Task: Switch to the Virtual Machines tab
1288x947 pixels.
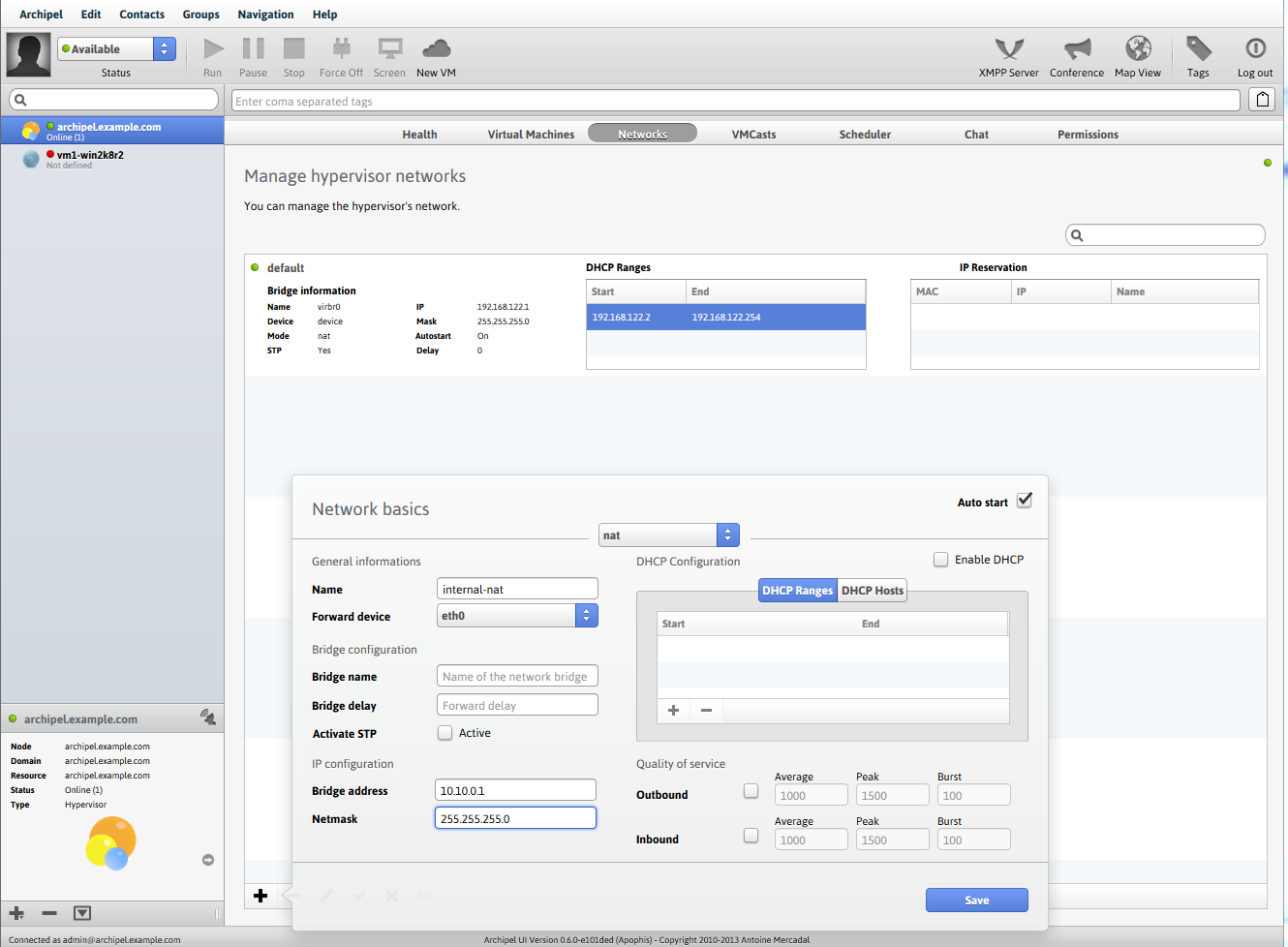Action: (532, 135)
